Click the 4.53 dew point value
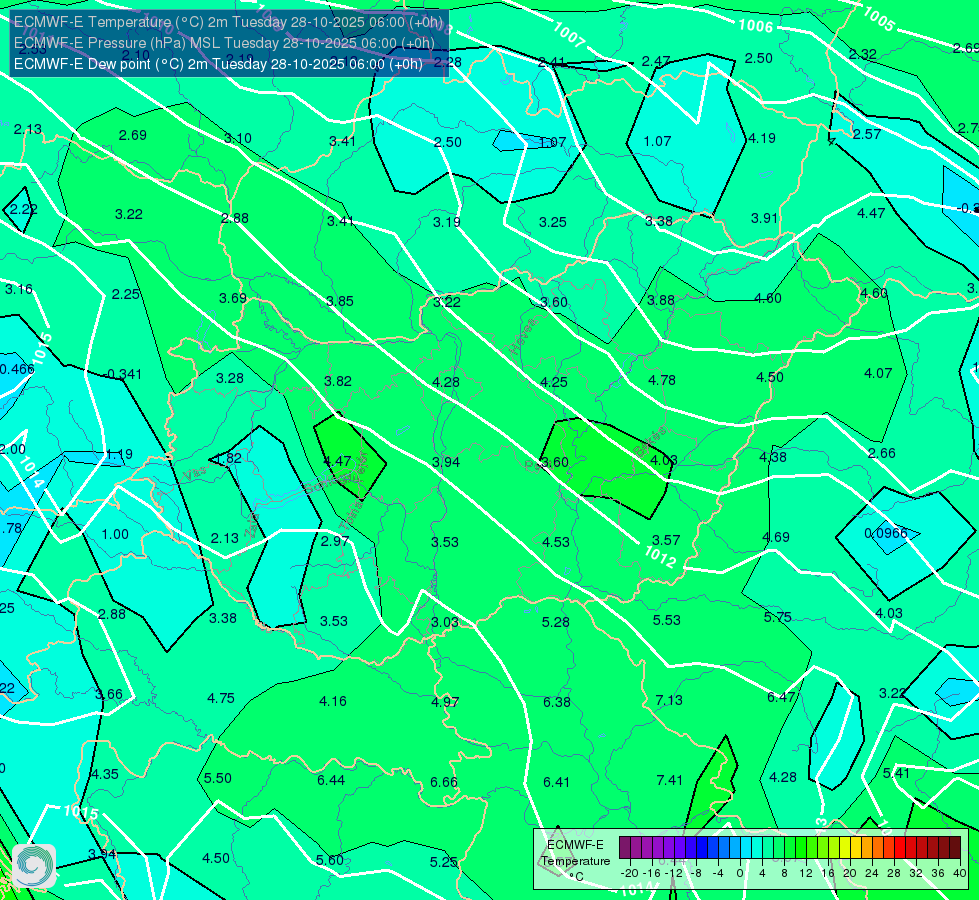979x900 pixels. pyautogui.click(x=556, y=541)
